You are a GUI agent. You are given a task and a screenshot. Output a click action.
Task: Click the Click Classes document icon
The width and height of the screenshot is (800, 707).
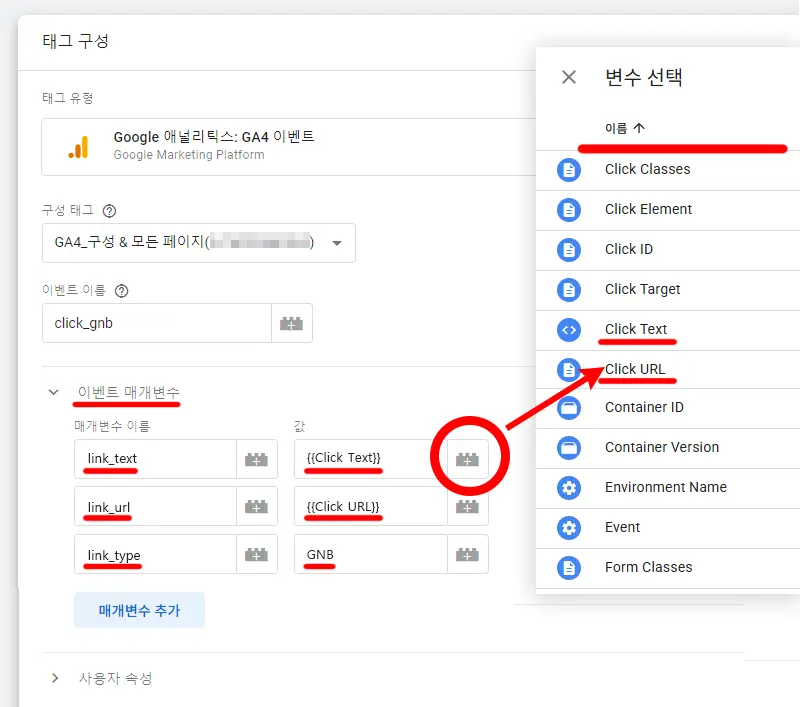(569, 169)
